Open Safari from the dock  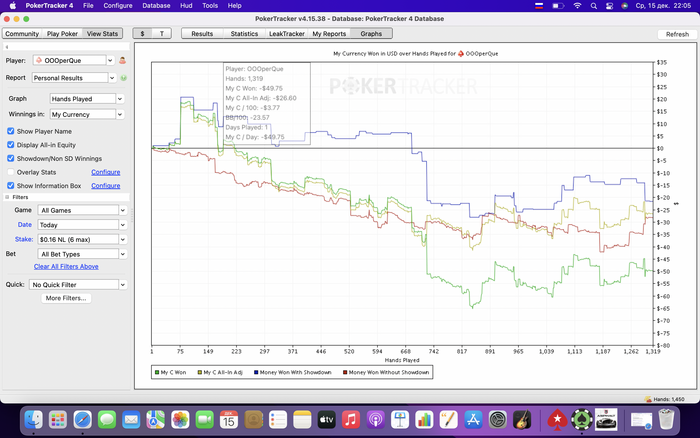(83, 420)
